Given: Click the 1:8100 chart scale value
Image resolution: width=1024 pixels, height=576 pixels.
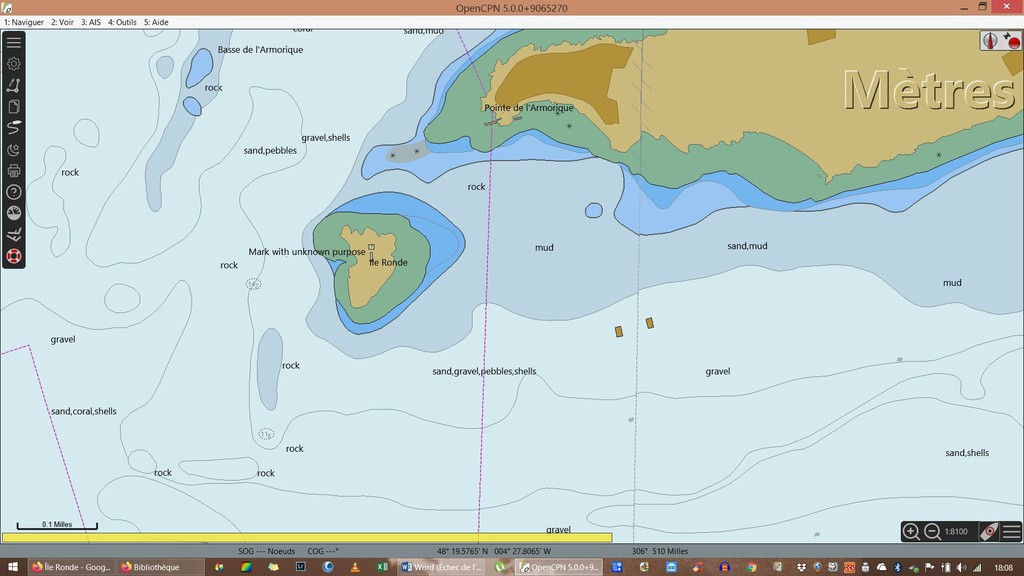Looking at the screenshot, I should pyautogui.click(x=956, y=532).
